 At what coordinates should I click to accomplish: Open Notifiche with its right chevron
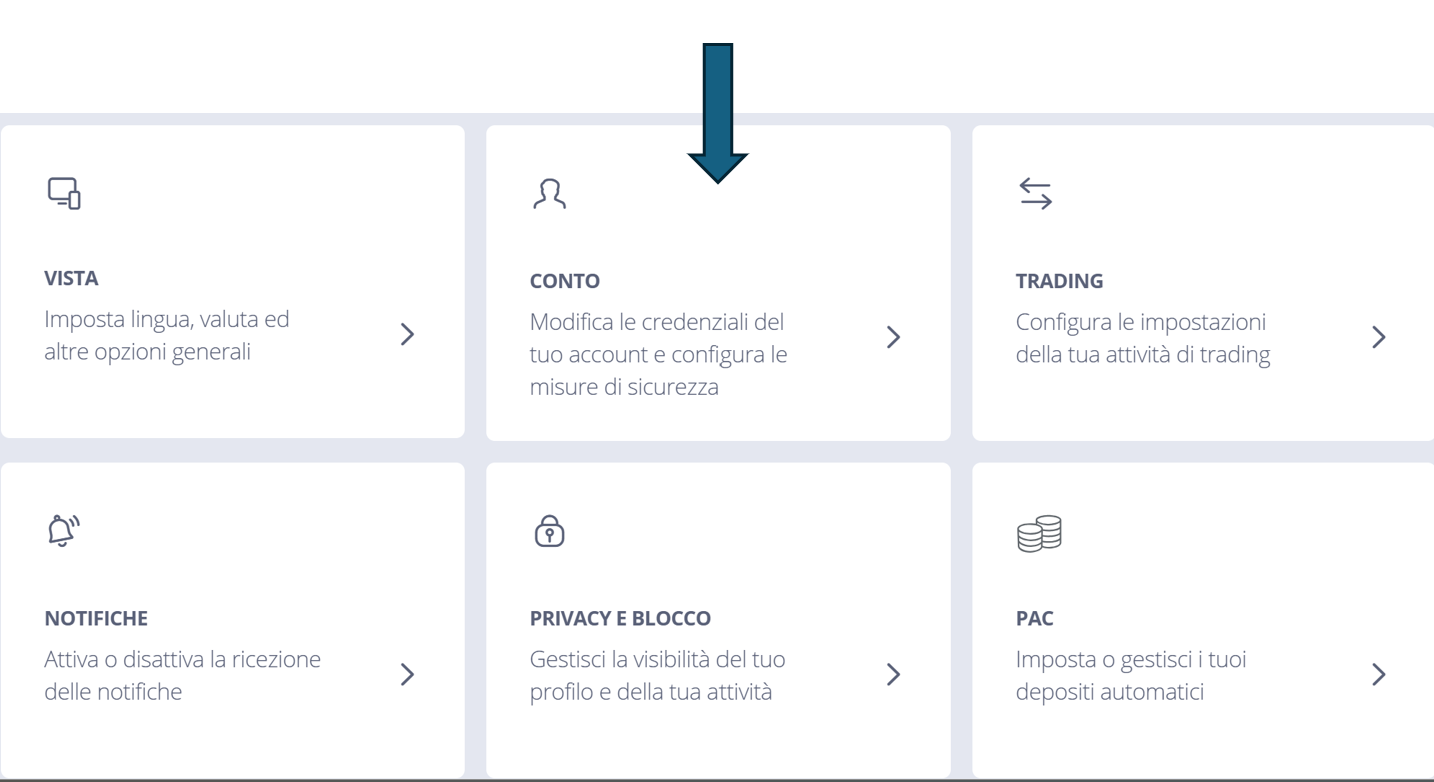[x=407, y=674]
